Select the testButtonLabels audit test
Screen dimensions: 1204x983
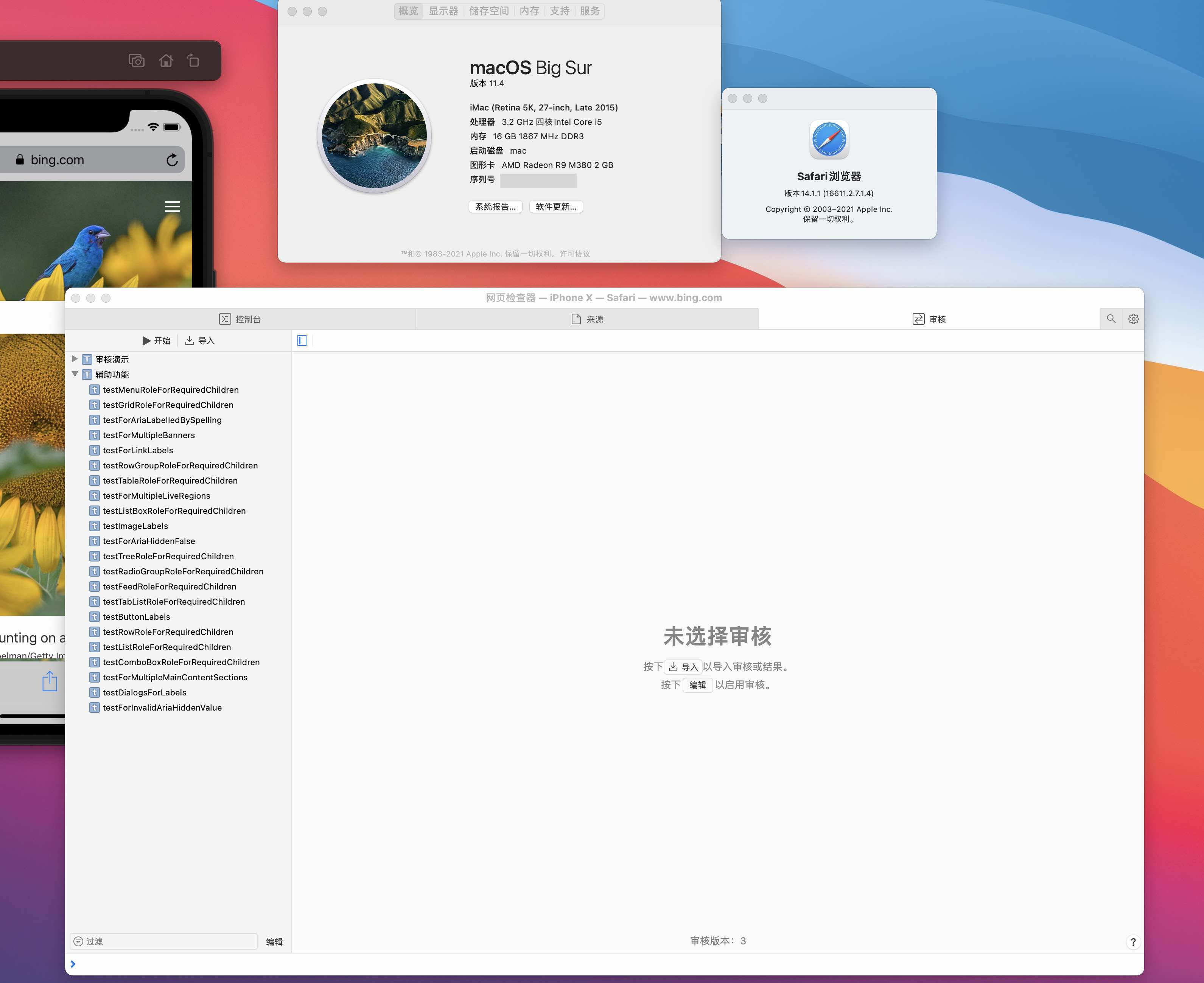[x=135, y=617]
